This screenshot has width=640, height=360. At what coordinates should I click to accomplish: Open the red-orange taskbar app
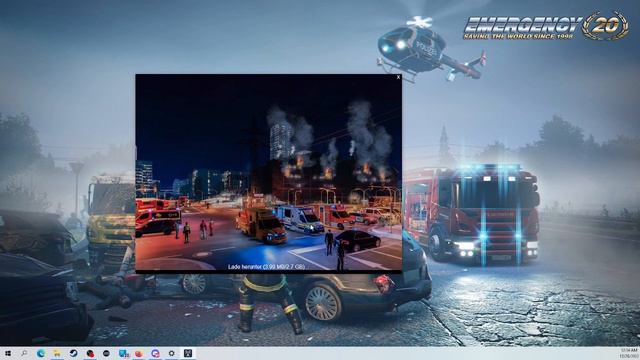(x=139, y=353)
